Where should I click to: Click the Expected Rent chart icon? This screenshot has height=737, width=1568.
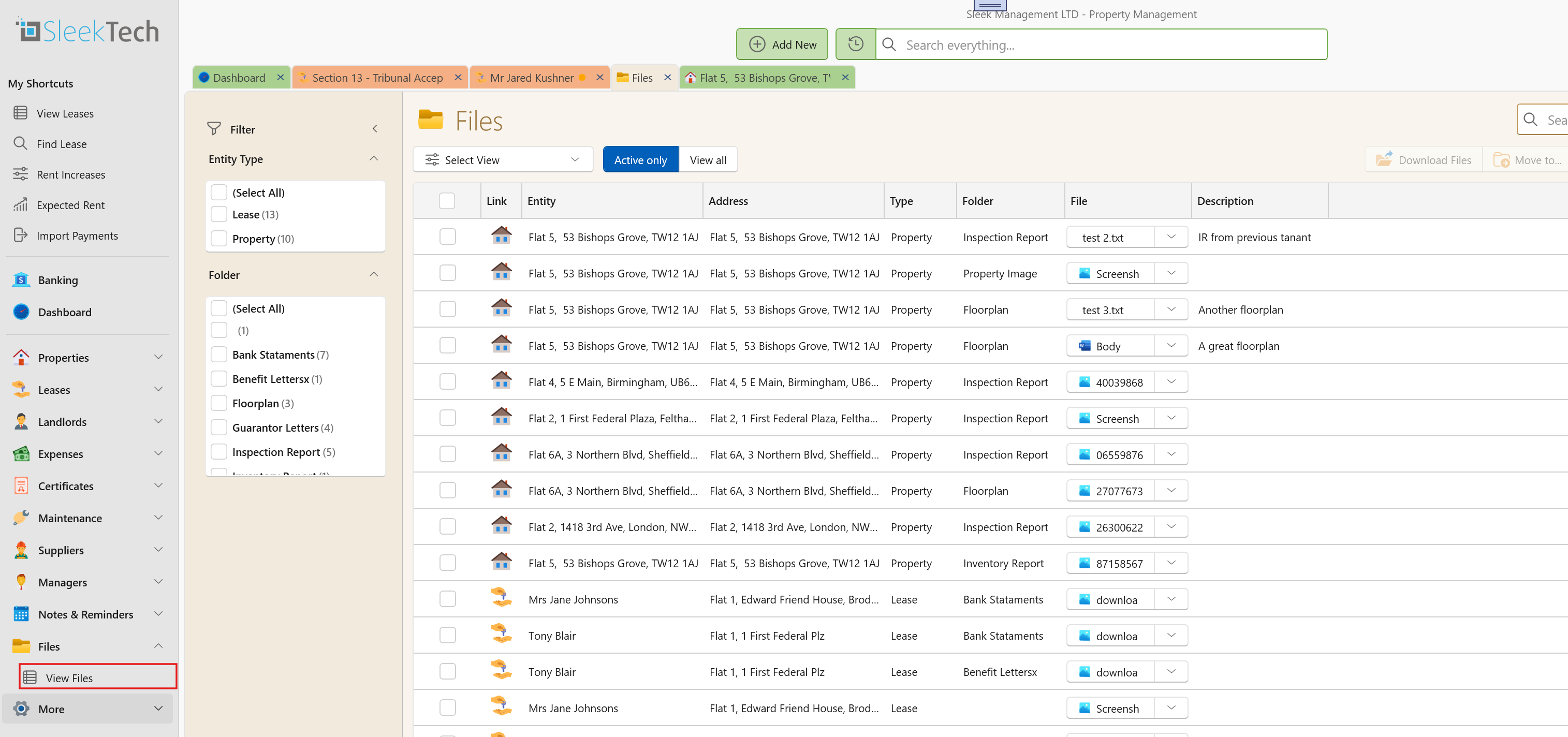coord(20,204)
